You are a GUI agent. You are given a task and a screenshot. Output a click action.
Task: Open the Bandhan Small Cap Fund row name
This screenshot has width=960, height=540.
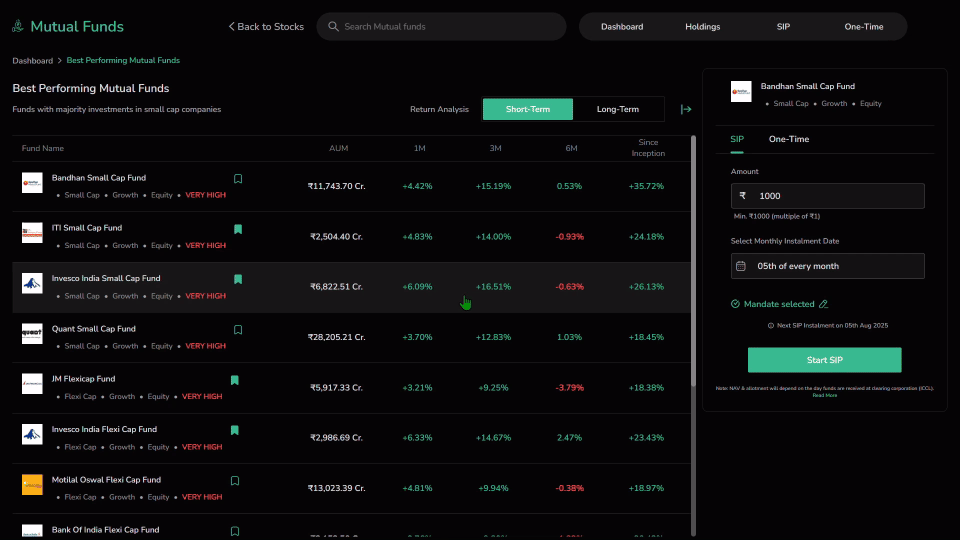tap(99, 178)
